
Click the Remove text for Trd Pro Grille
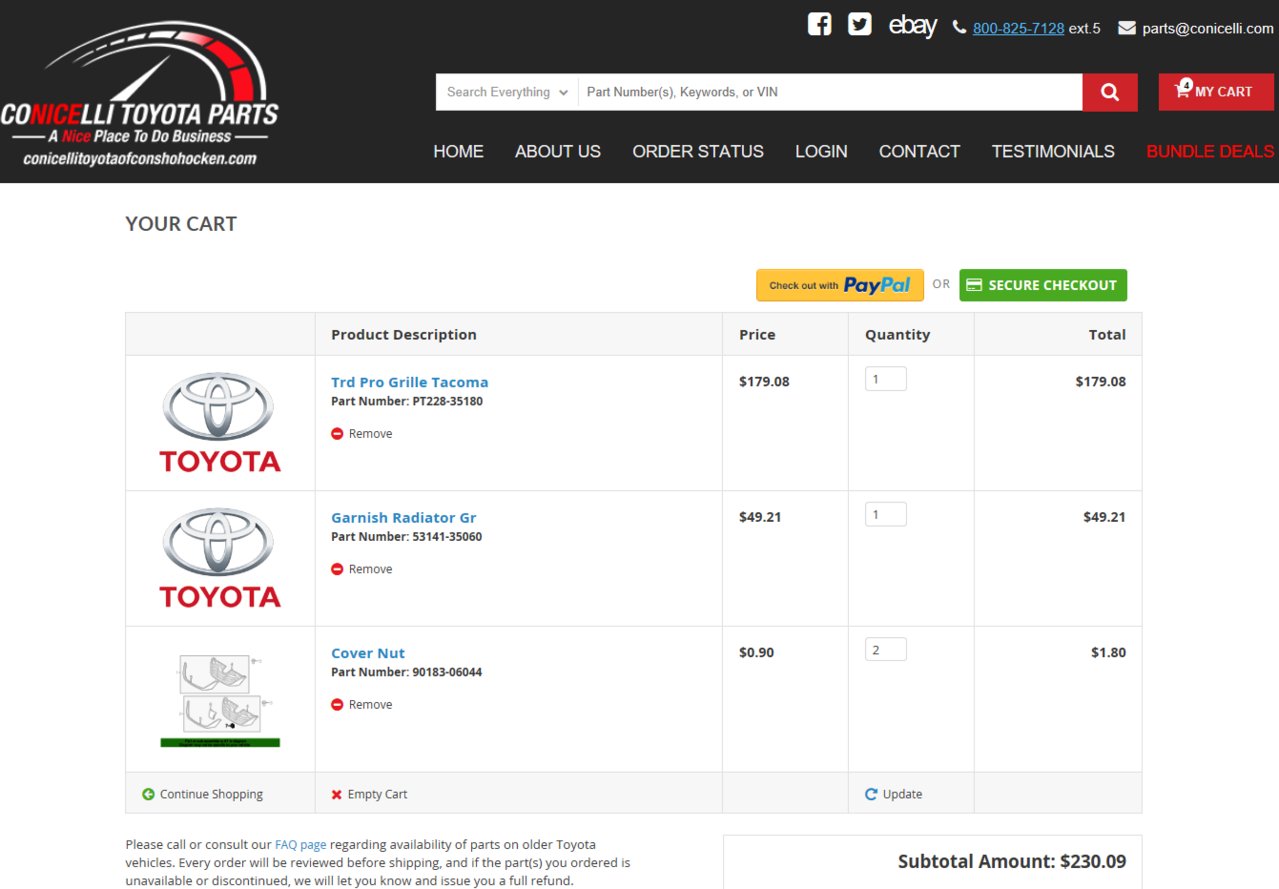click(370, 434)
